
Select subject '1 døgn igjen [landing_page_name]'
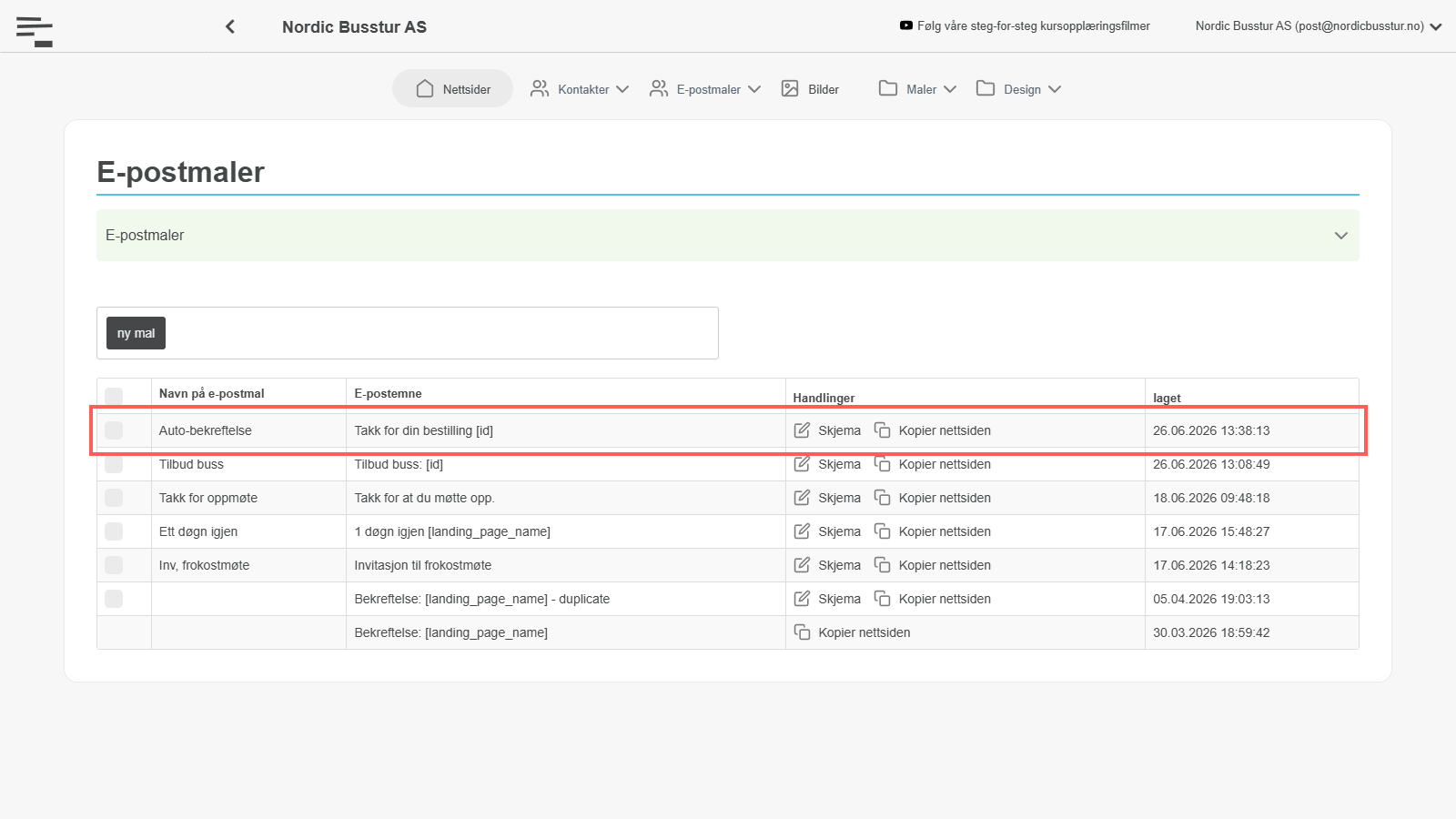pyautogui.click(x=452, y=531)
